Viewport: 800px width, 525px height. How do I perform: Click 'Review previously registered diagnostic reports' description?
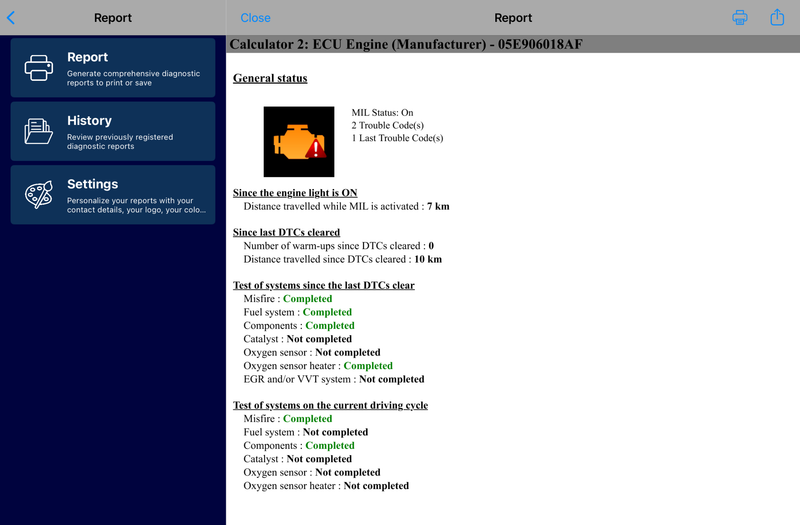click(x=120, y=141)
